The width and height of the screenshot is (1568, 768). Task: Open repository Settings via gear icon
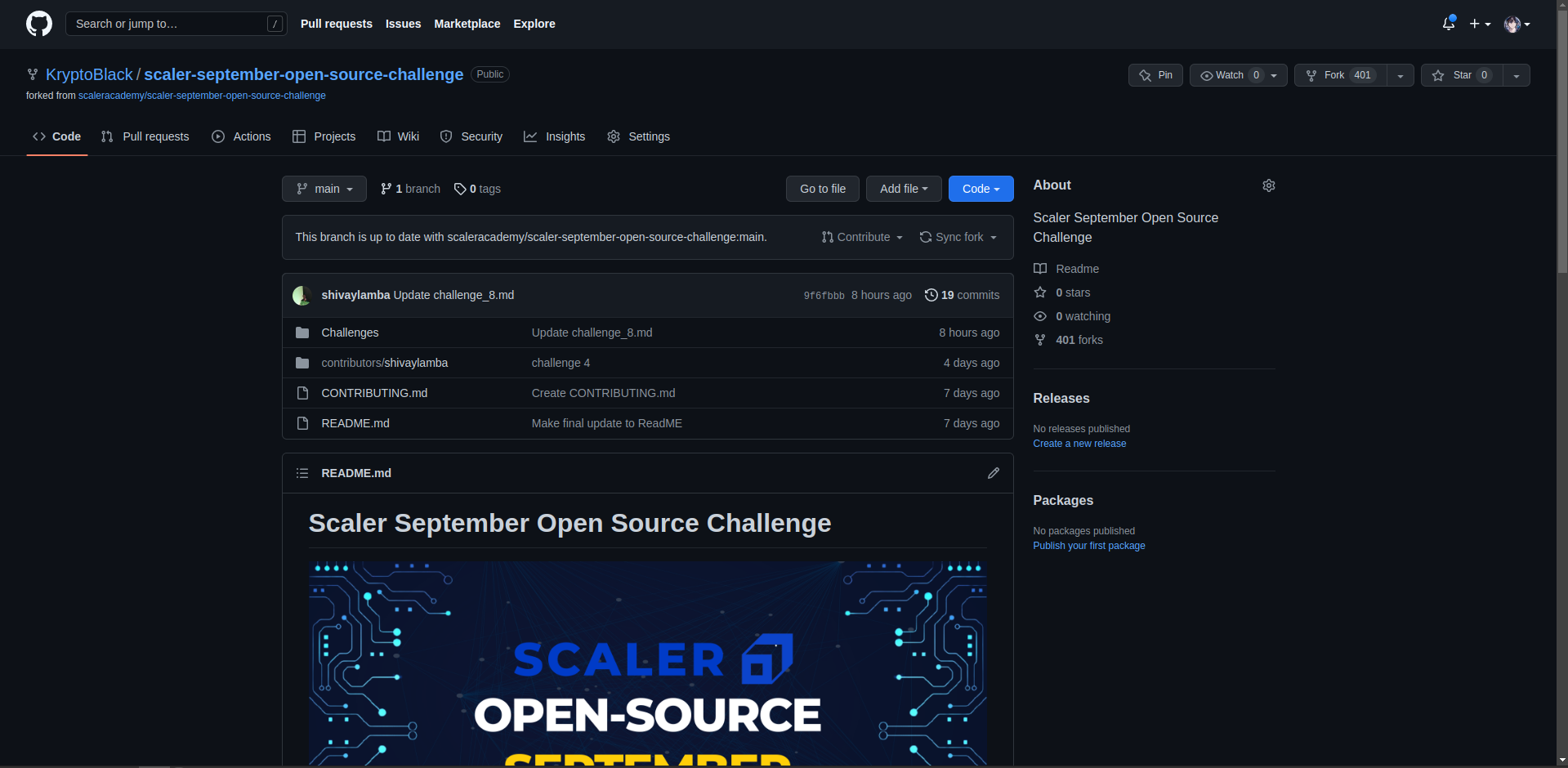(x=613, y=136)
